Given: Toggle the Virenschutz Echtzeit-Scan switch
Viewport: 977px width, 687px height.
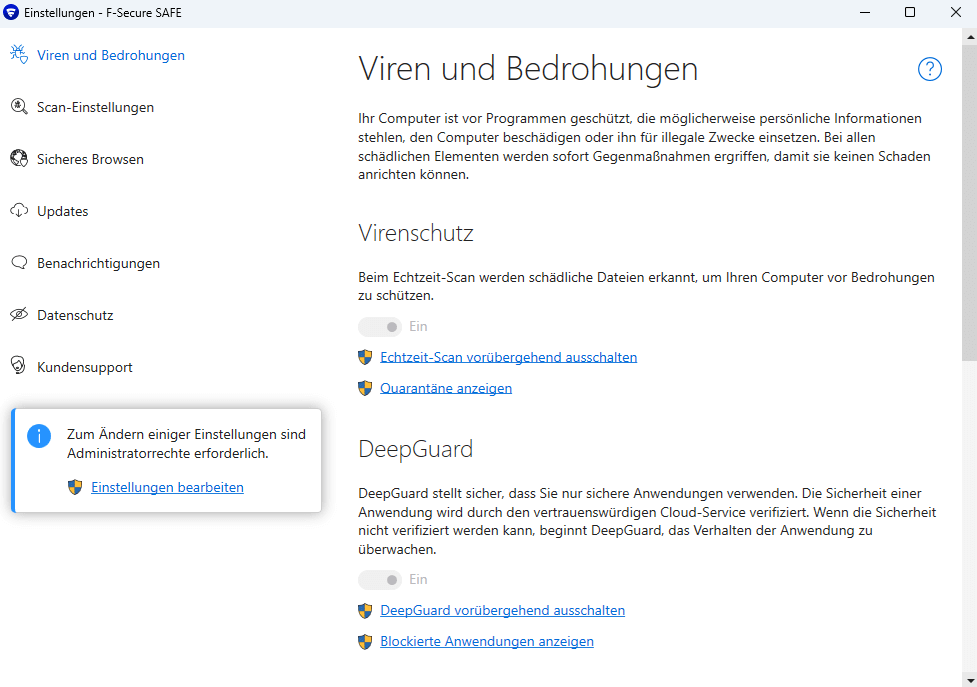Looking at the screenshot, I should click(379, 326).
